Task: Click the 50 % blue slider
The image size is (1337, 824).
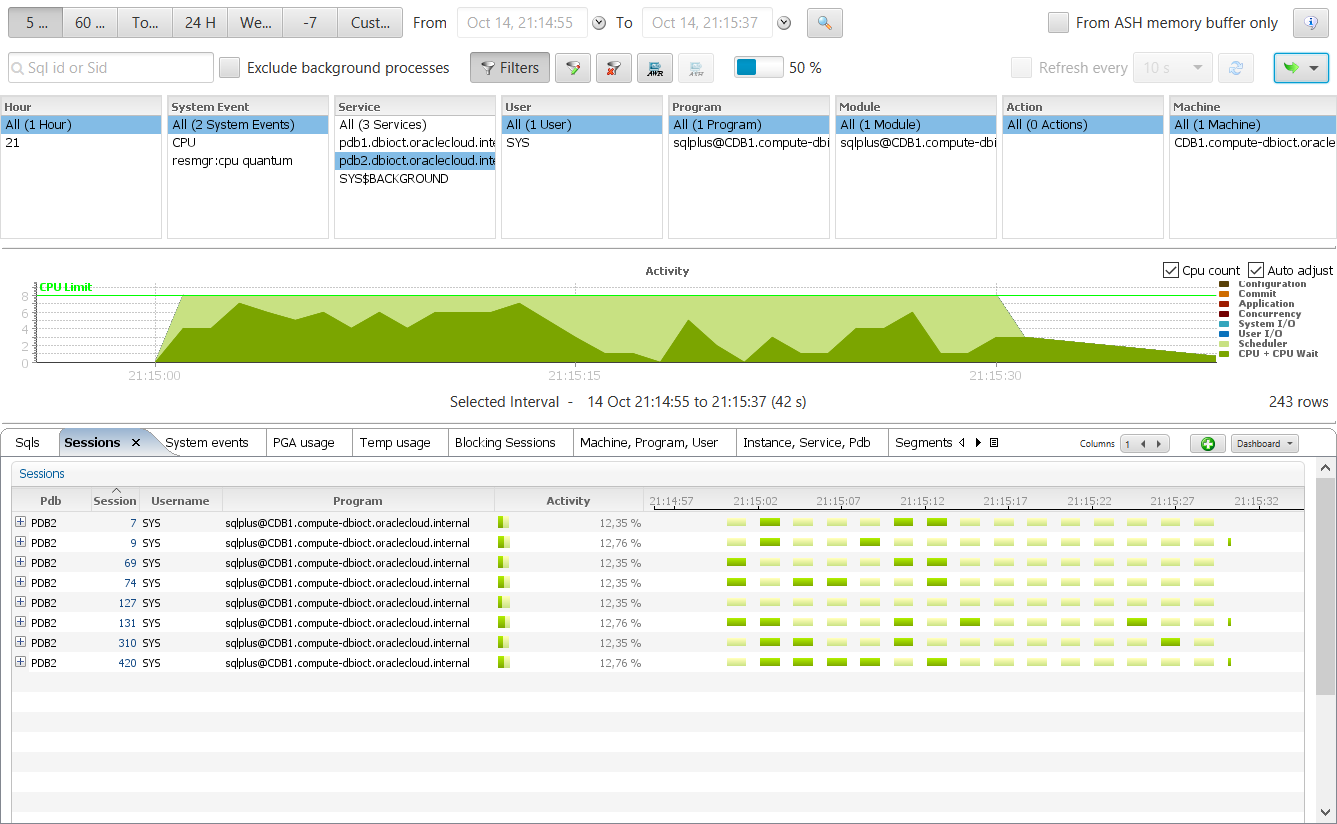Action: click(759, 68)
